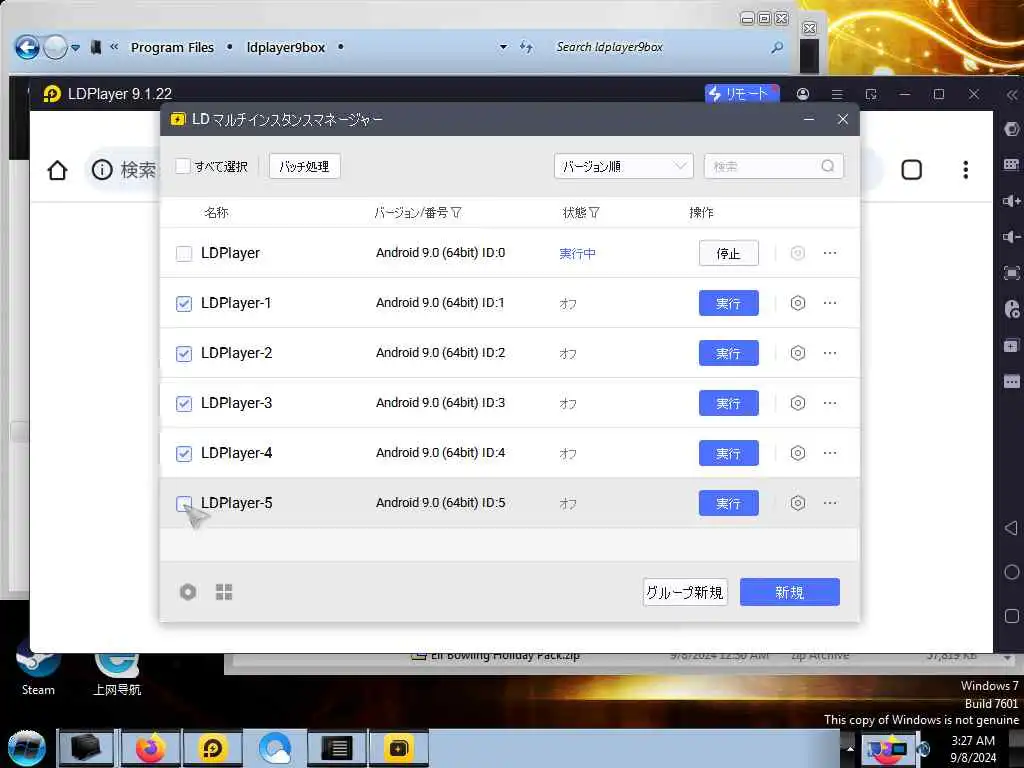The width and height of the screenshot is (1024, 768).
Task: Open LDPlayer account profile icon
Action: pos(803,94)
